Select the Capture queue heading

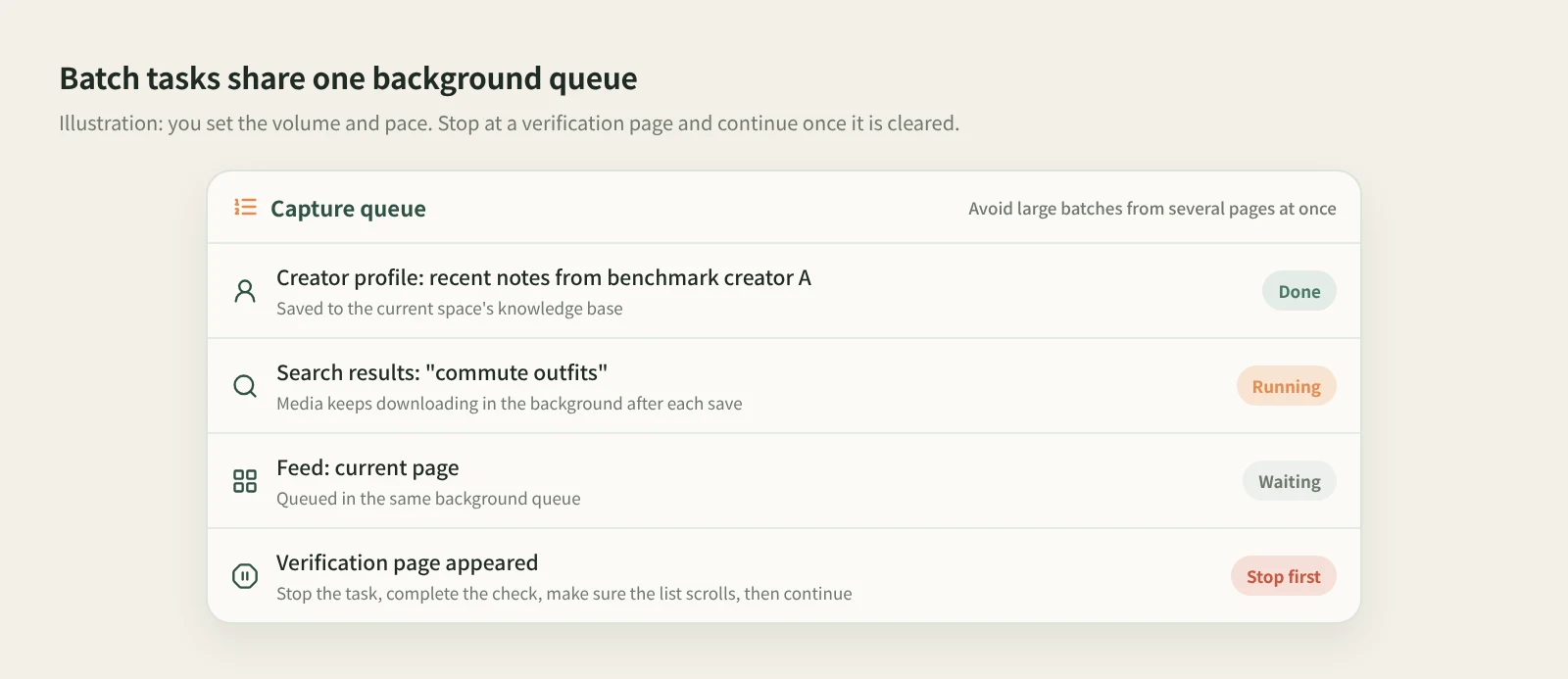click(348, 209)
